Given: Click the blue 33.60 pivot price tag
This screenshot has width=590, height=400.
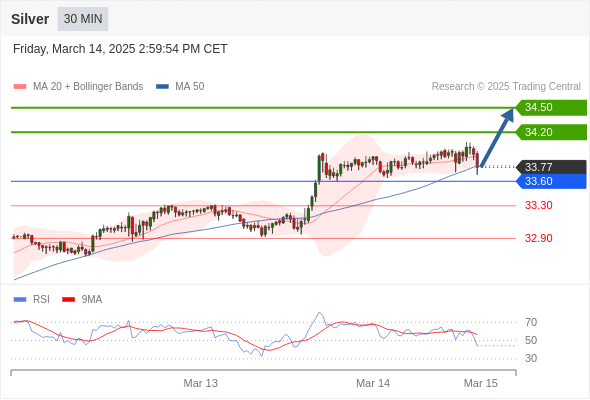Looking at the screenshot, I should tap(551, 181).
